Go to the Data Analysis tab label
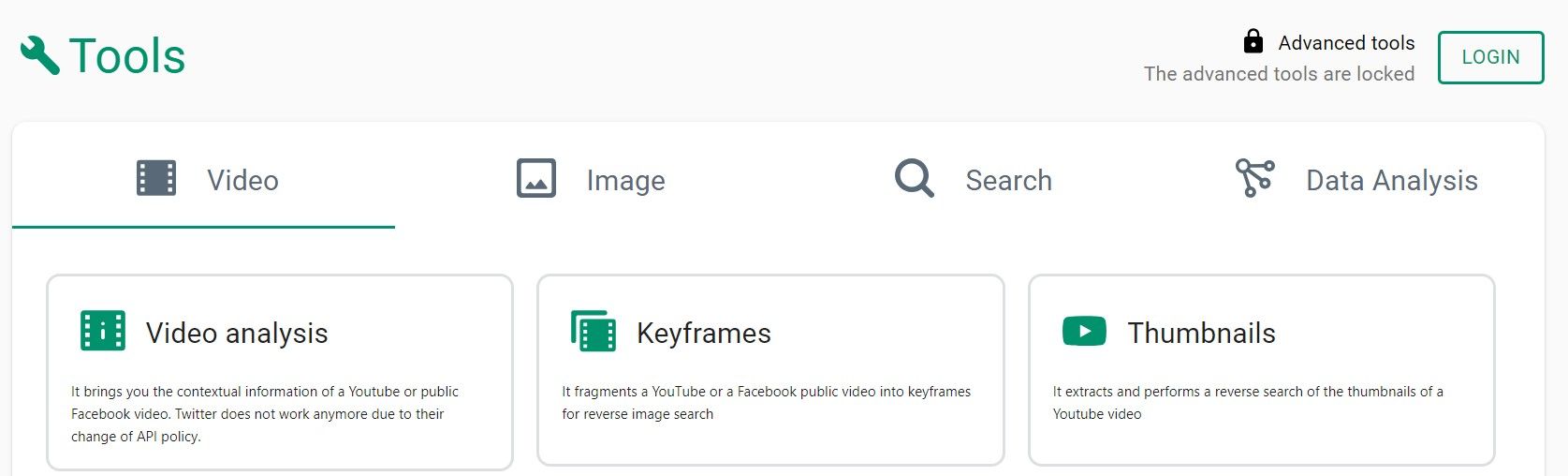 [1391, 180]
